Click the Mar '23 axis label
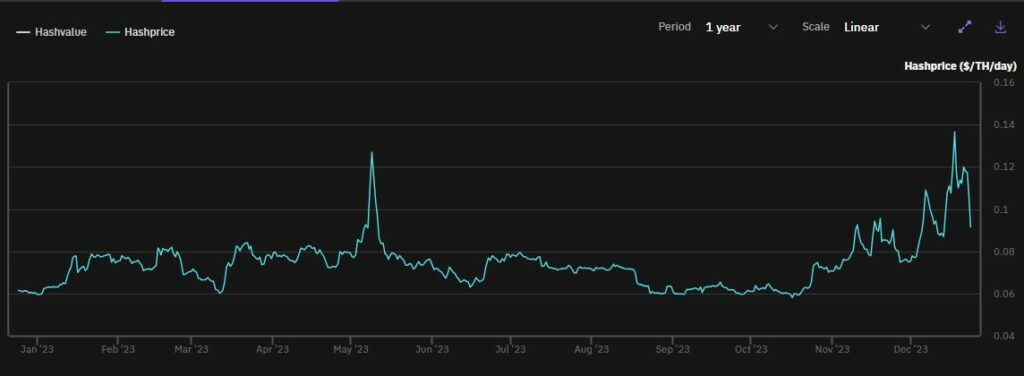 (191, 350)
